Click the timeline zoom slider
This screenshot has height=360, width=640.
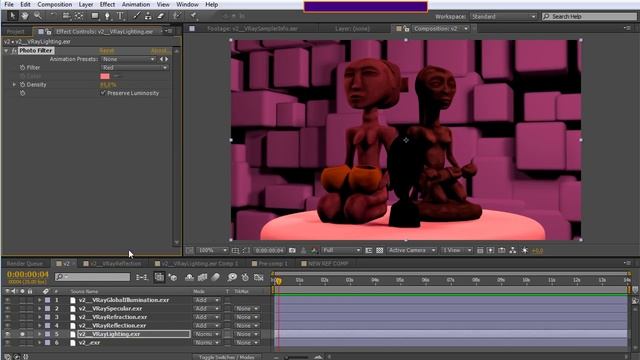click(x=297, y=358)
